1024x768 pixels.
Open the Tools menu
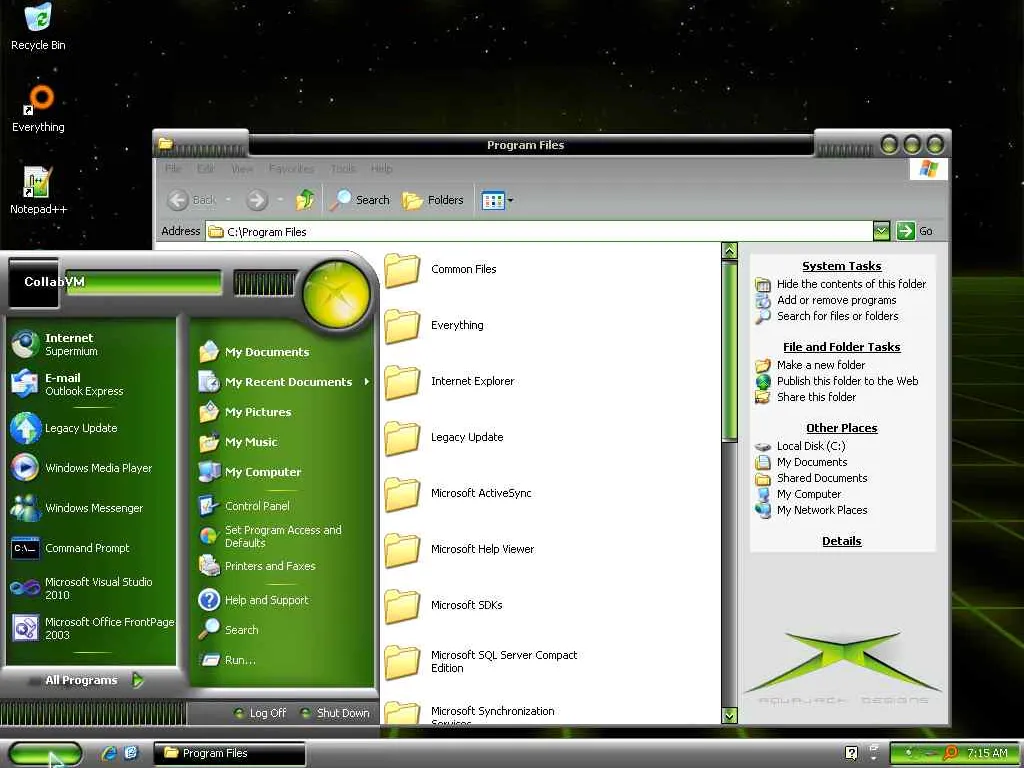343,168
